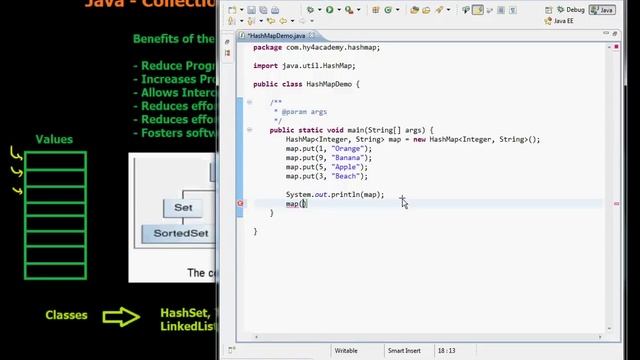Click the Writable status bar field
The height and width of the screenshot is (360, 640).
tap(346, 351)
